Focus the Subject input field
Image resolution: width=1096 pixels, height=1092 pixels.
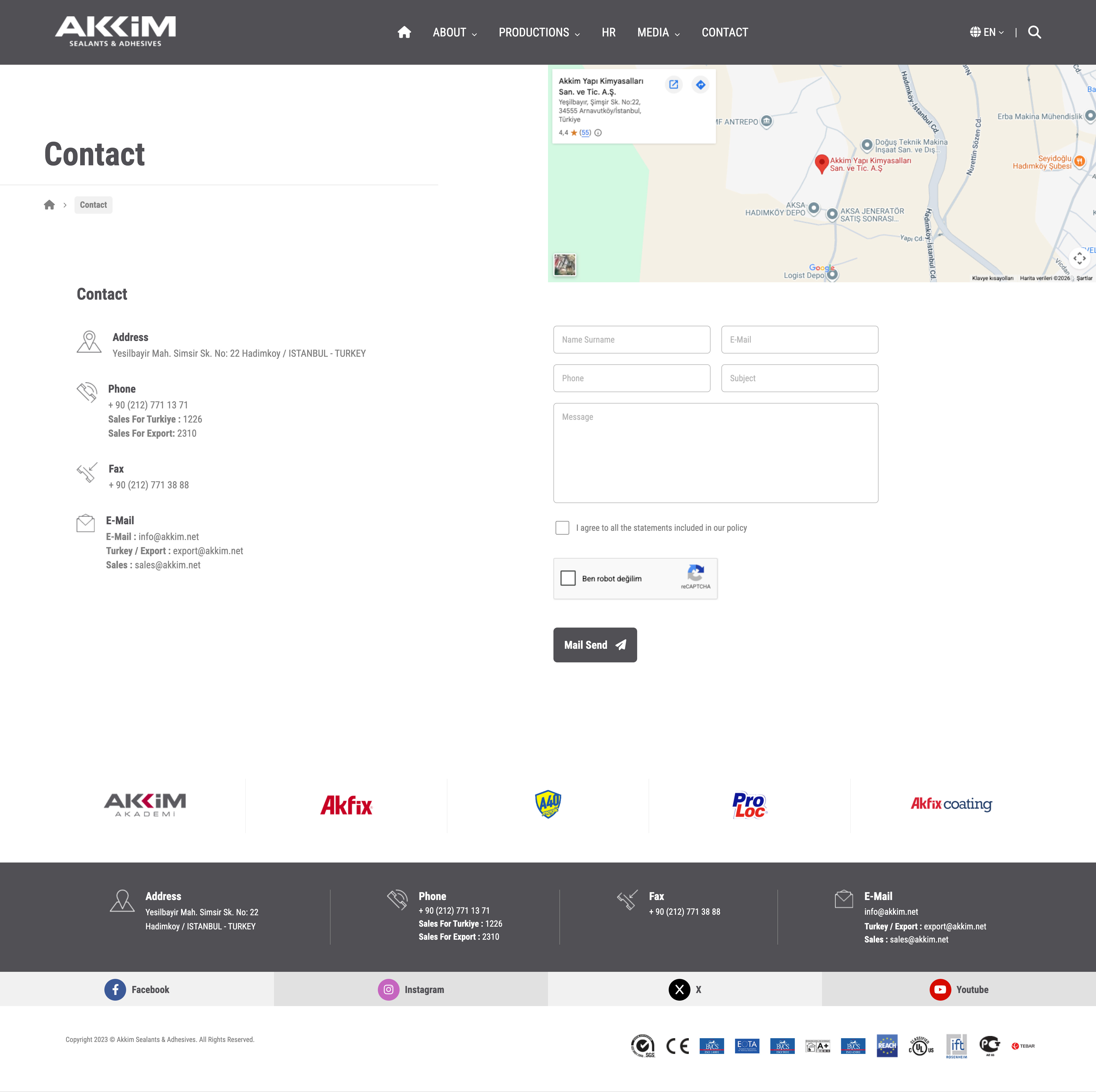(799, 378)
